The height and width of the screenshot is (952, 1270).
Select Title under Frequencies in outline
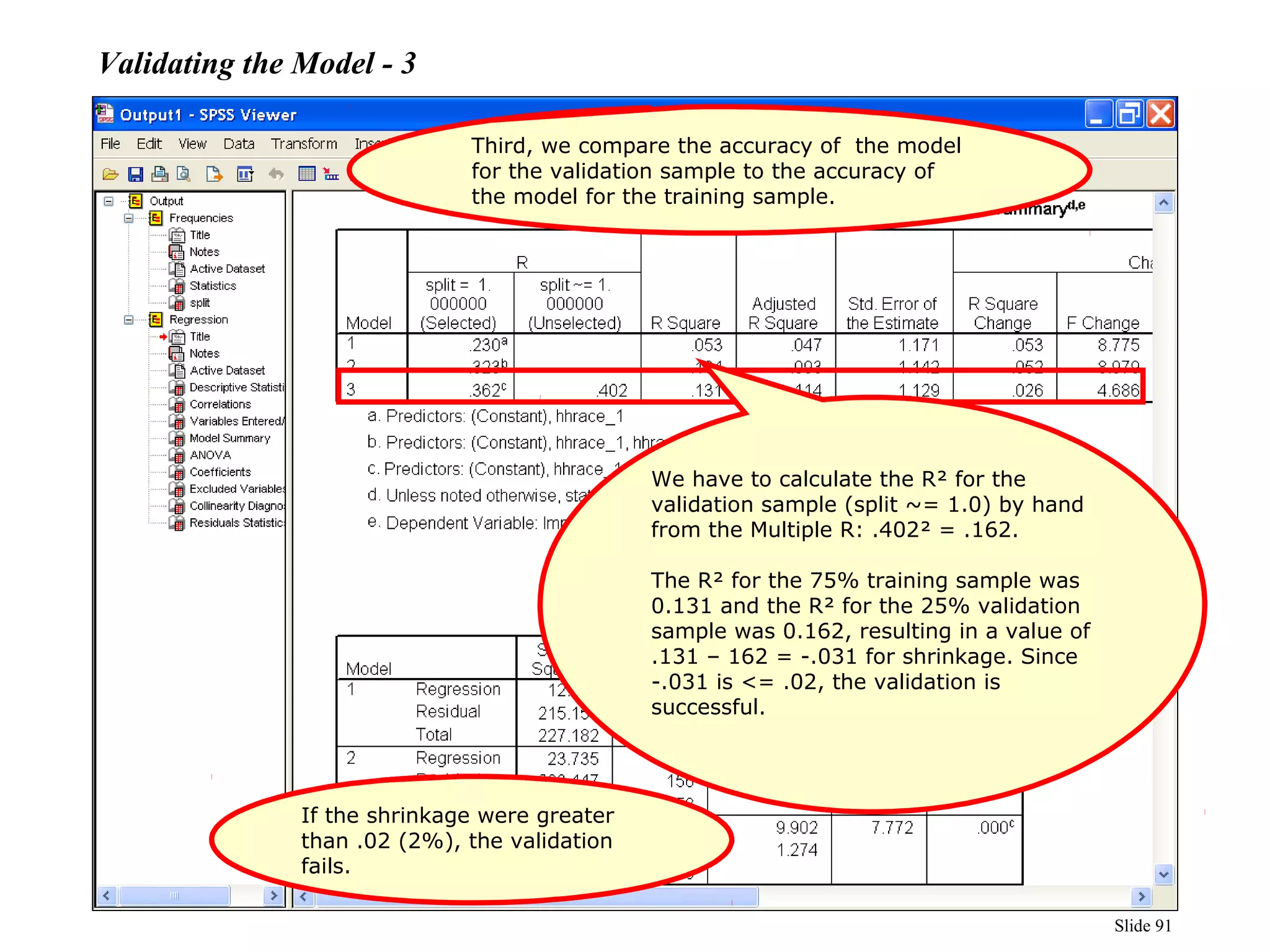[x=200, y=235]
